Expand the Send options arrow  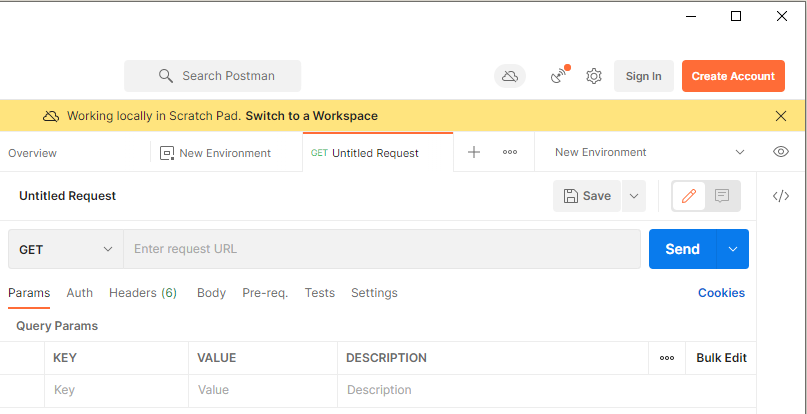[x=733, y=249]
